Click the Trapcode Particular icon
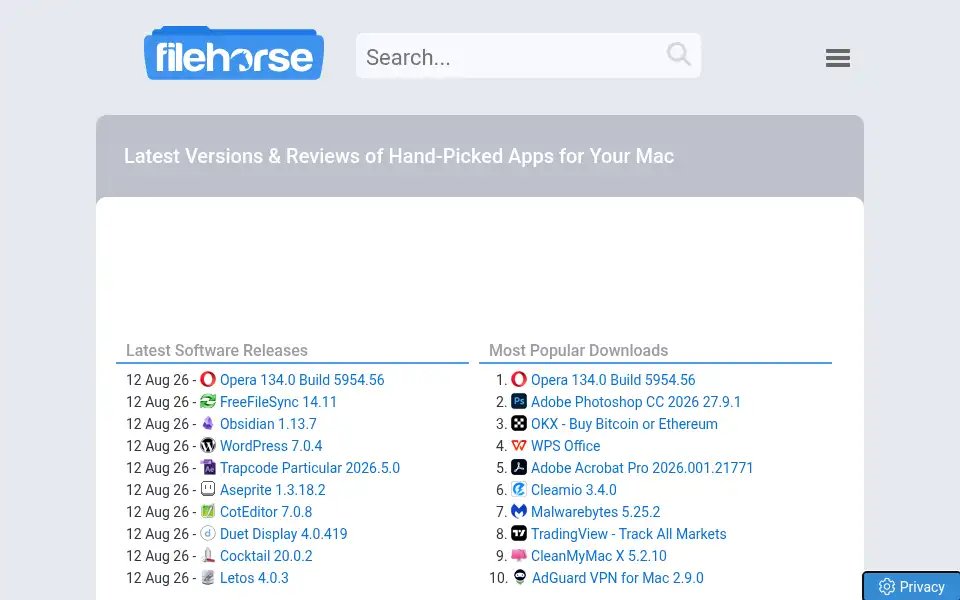 tap(208, 467)
